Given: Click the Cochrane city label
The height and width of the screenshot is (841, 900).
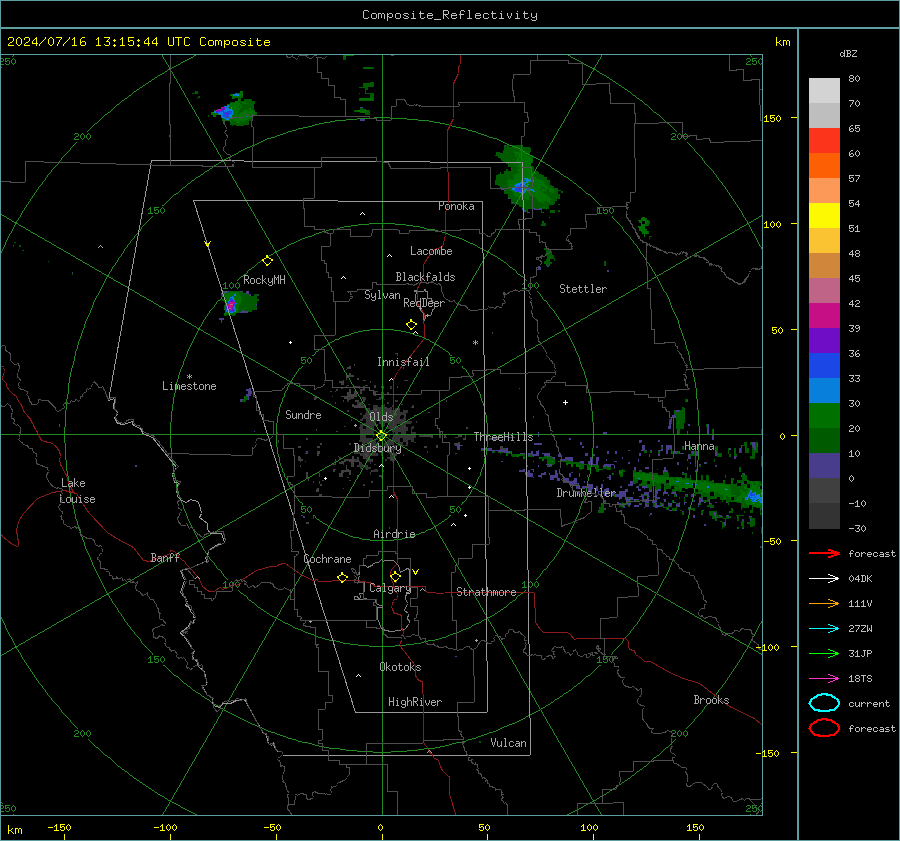Looking at the screenshot, I should click(327, 559).
